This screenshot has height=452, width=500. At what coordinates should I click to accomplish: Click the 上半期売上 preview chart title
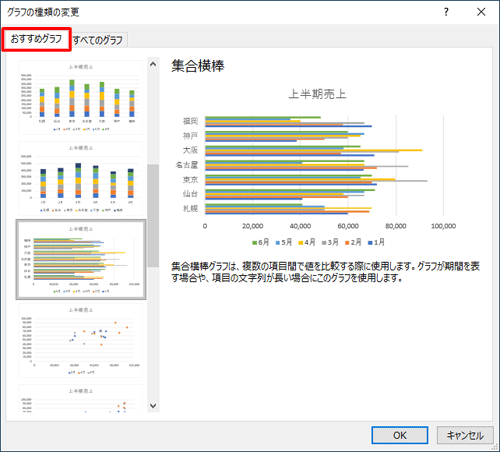tap(317, 94)
